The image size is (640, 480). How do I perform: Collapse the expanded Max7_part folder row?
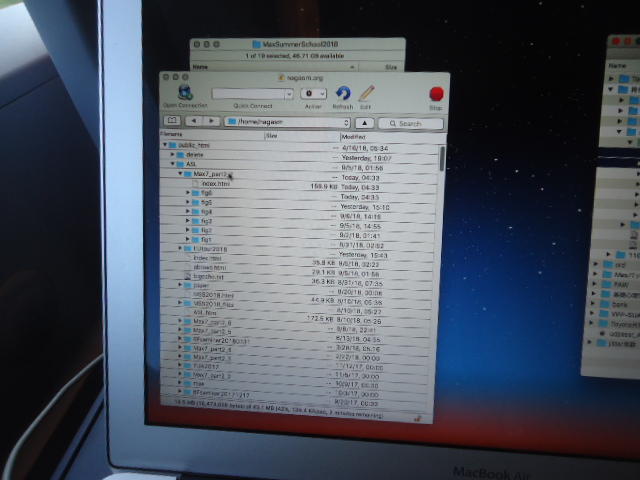point(180,173)
